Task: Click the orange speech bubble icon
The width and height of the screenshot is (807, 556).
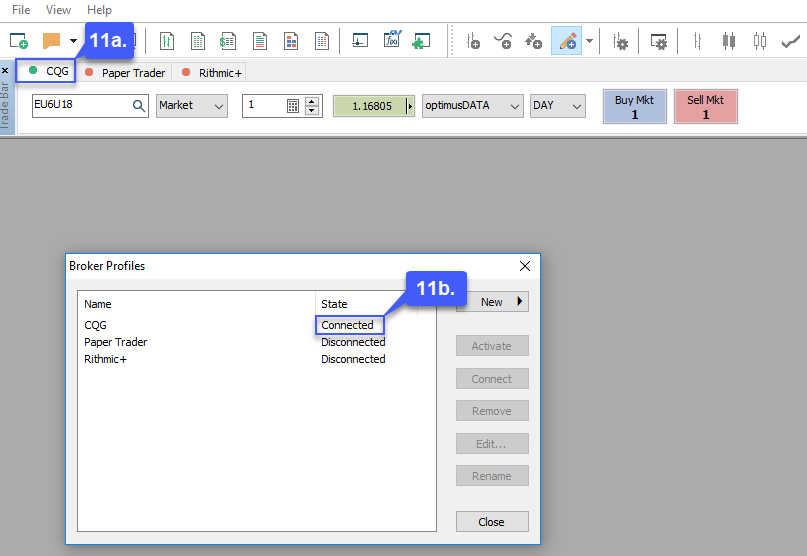Action: tap(51, 41)
